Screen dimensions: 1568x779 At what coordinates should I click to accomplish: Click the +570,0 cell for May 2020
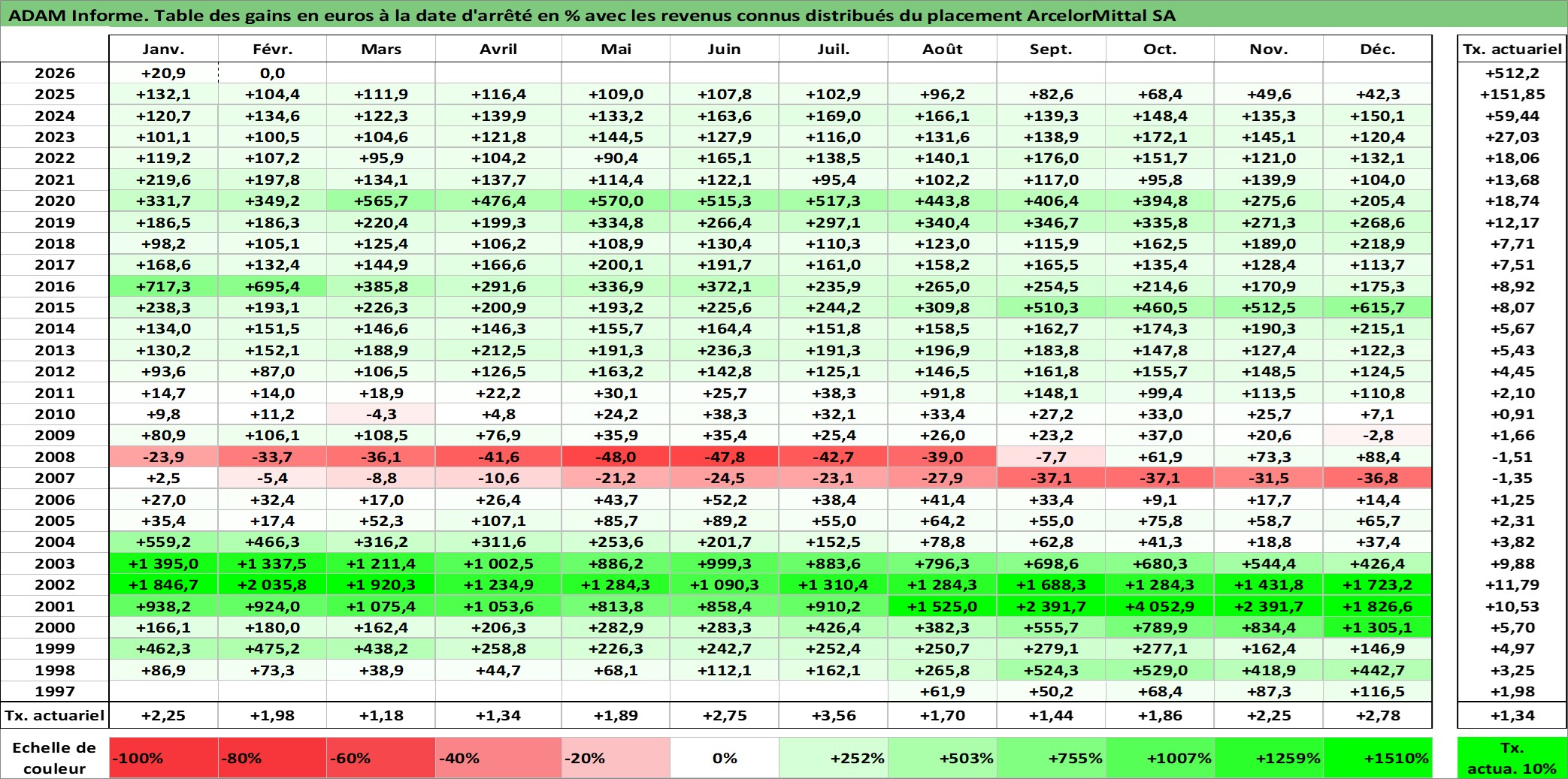click(616, 201)
